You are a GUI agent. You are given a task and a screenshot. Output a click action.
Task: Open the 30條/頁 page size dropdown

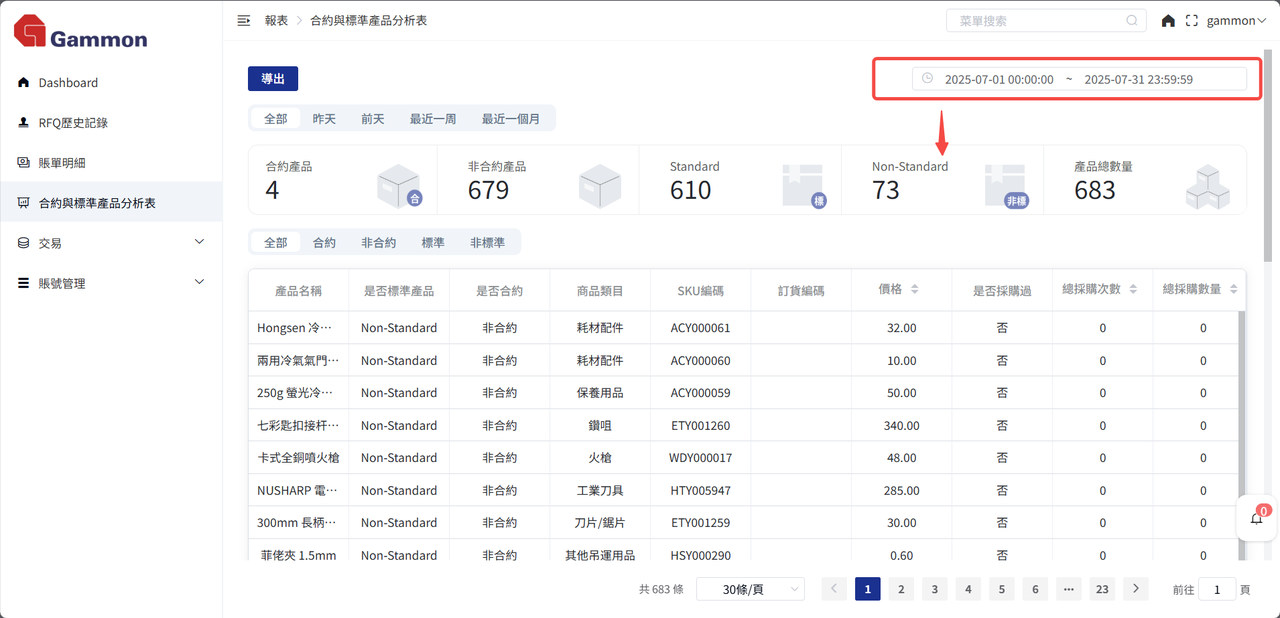[750, 590]
